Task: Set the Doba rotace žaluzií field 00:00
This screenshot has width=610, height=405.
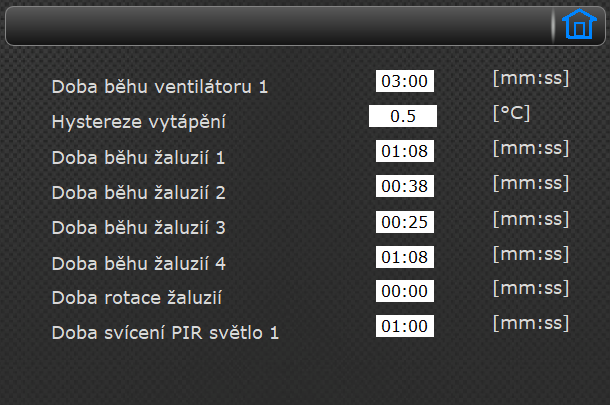Action: pyautogui.click(x=405, y=291)
